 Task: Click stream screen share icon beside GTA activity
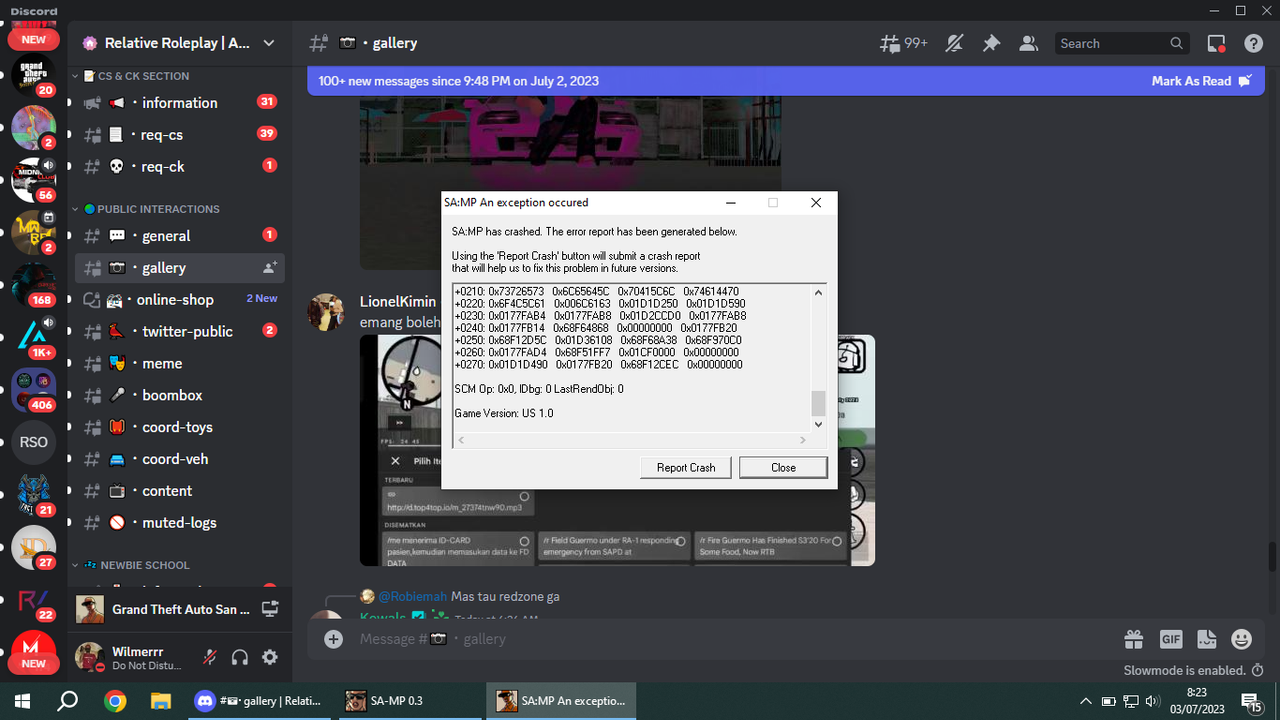click(270, 609)
